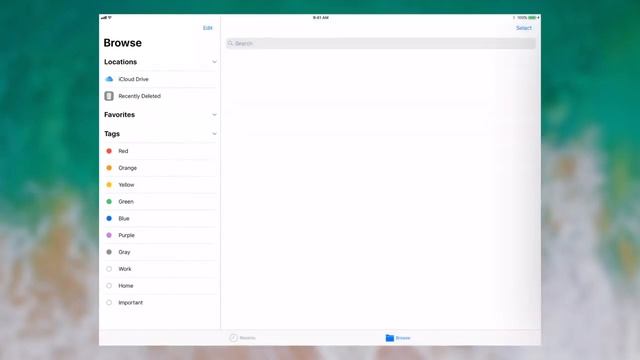The image size is (640, 360).
Task: Click the Purple tag label
Action: tap(127, 235)
